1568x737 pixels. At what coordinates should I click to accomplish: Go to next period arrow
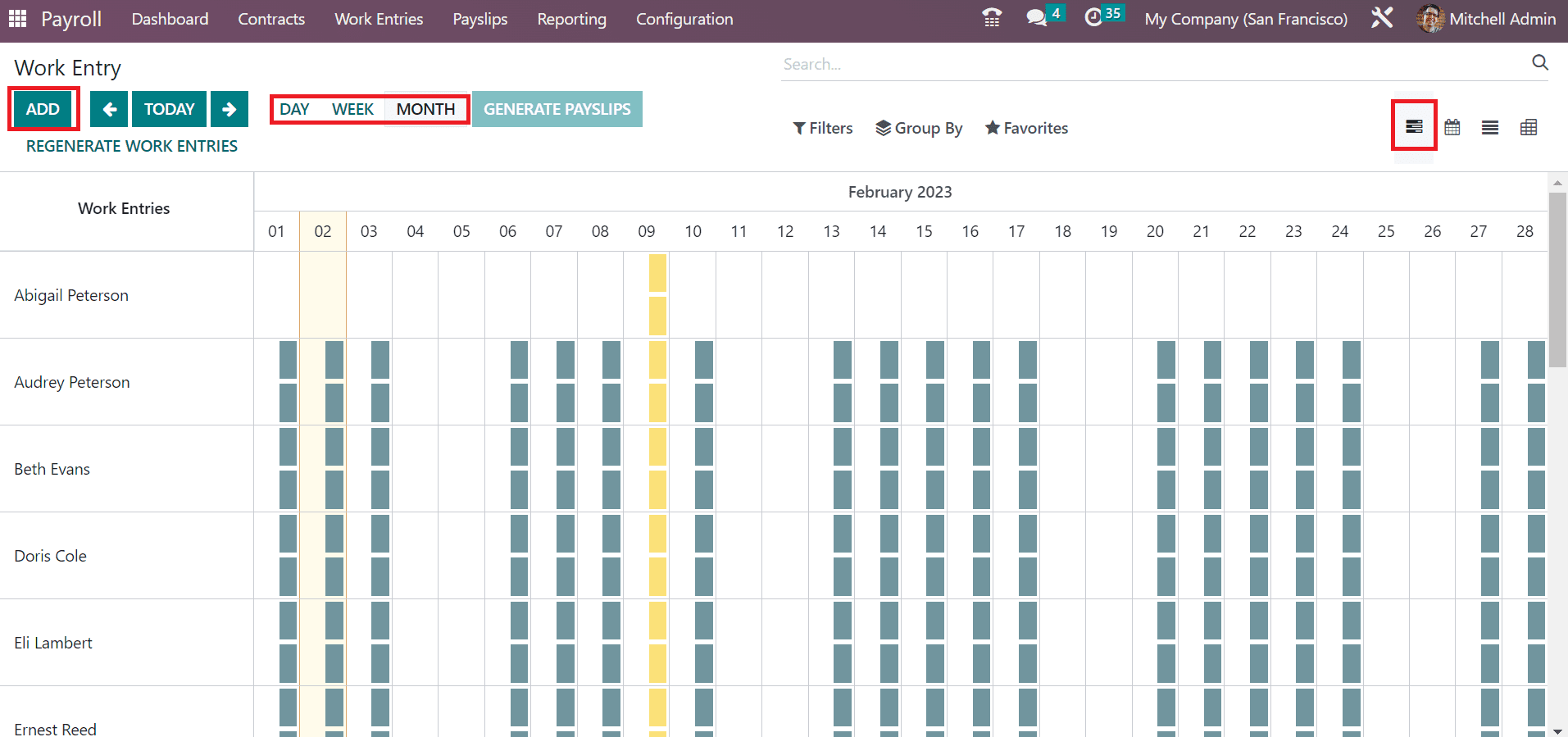230,109
